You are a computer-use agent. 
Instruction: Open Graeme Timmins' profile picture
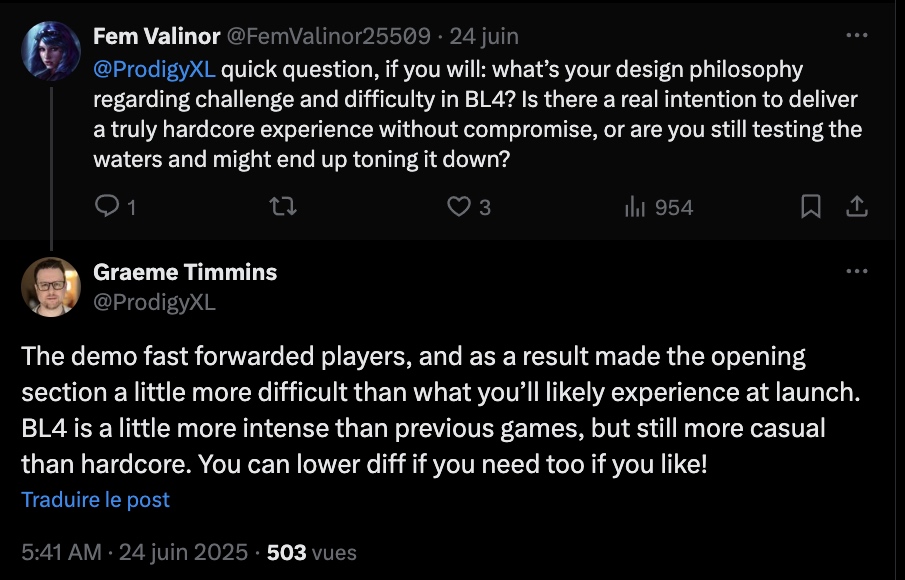51,287
